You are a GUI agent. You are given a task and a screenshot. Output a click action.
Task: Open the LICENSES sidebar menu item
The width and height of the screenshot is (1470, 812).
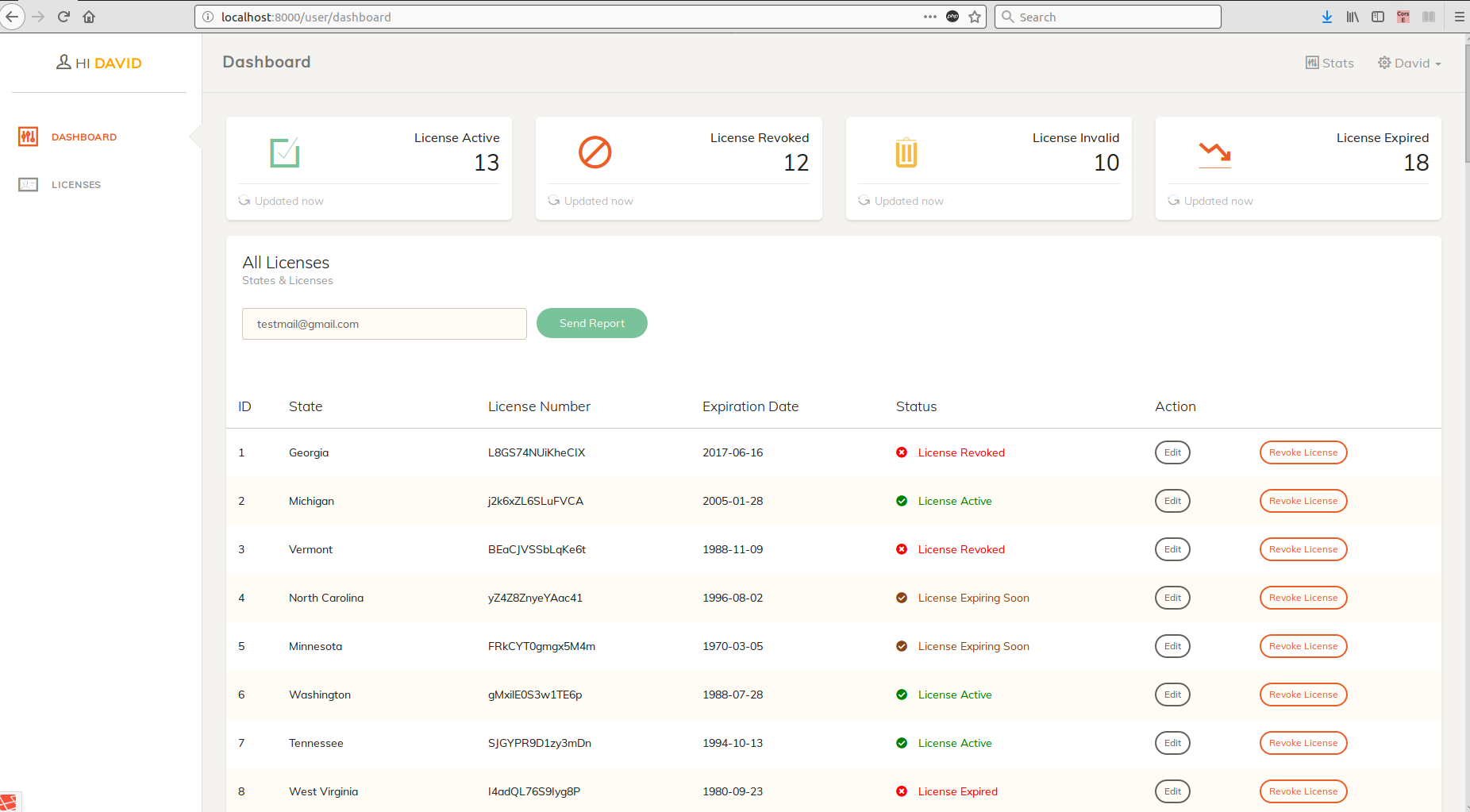point(76,184)
